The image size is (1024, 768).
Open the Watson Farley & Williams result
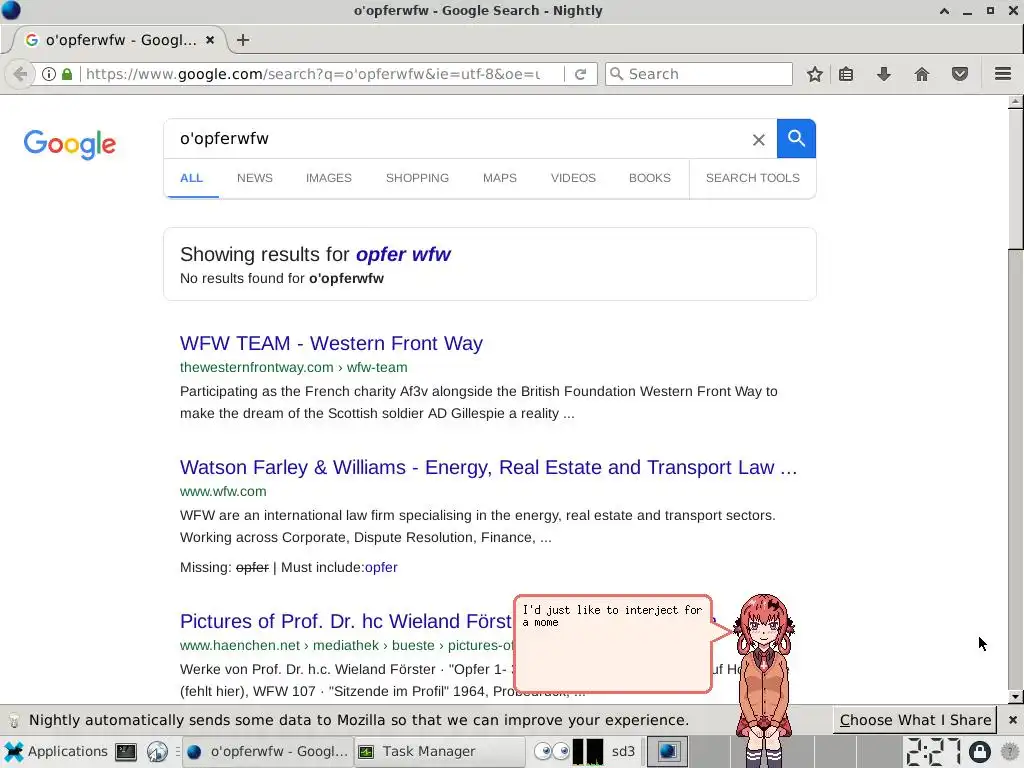click(488, 467)
